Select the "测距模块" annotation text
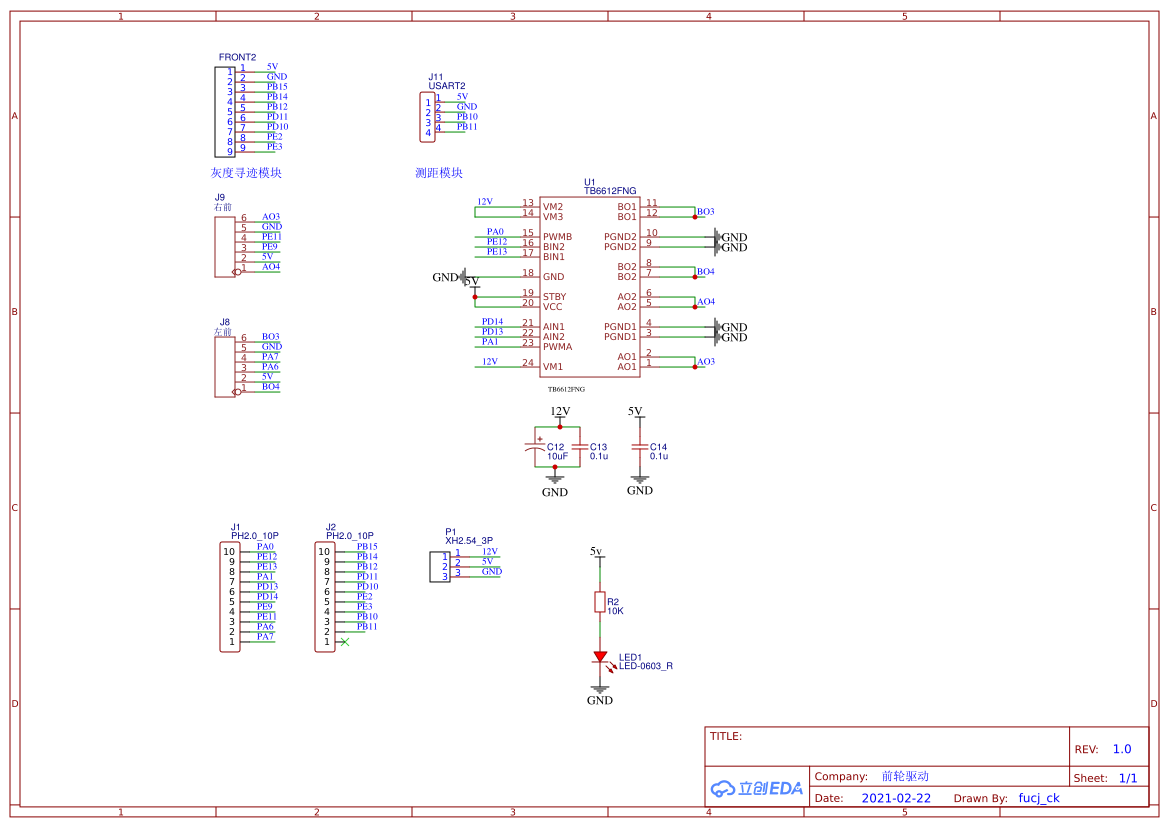Screen dimensions: 1169x827 pos(439,173)
